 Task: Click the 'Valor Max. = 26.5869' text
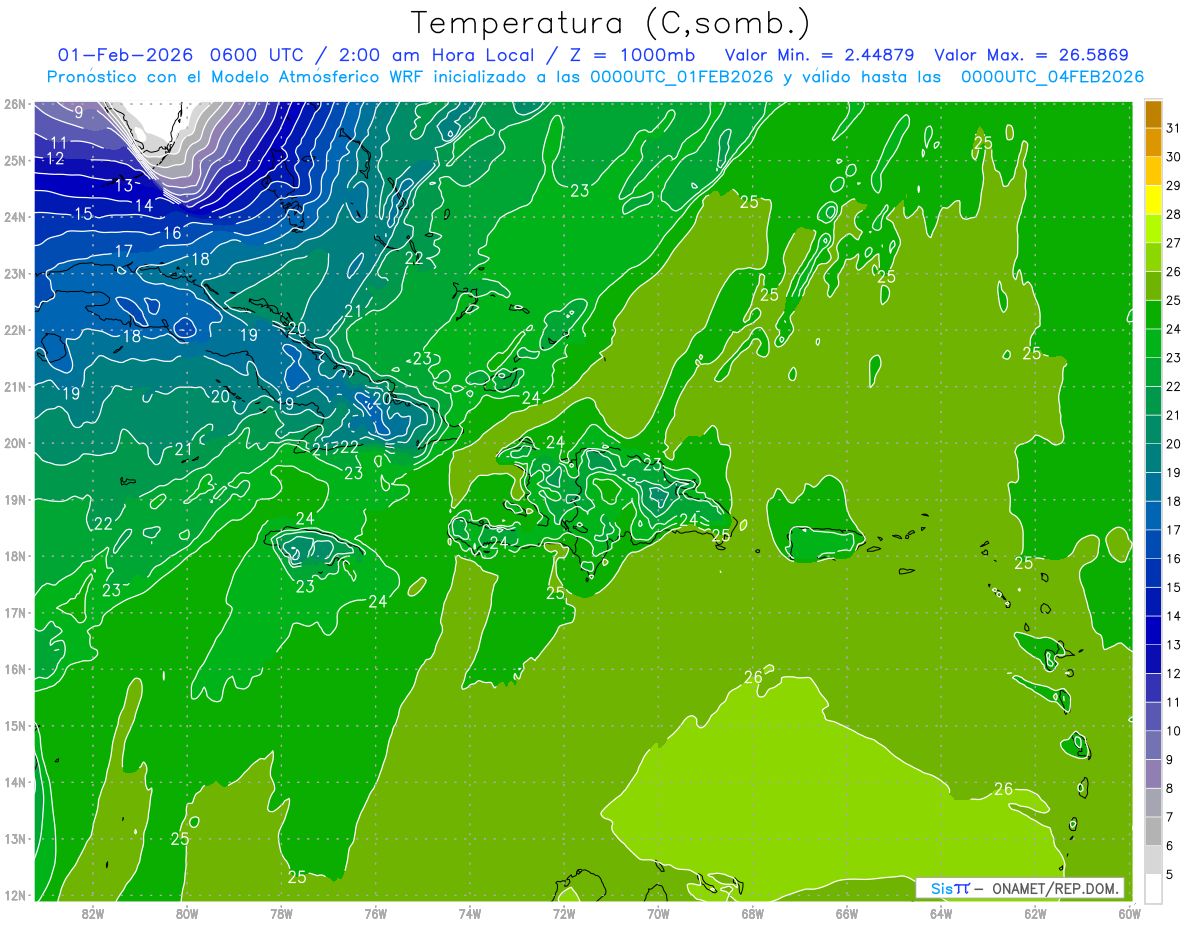pyautogui.click(x=1031, y=55)
